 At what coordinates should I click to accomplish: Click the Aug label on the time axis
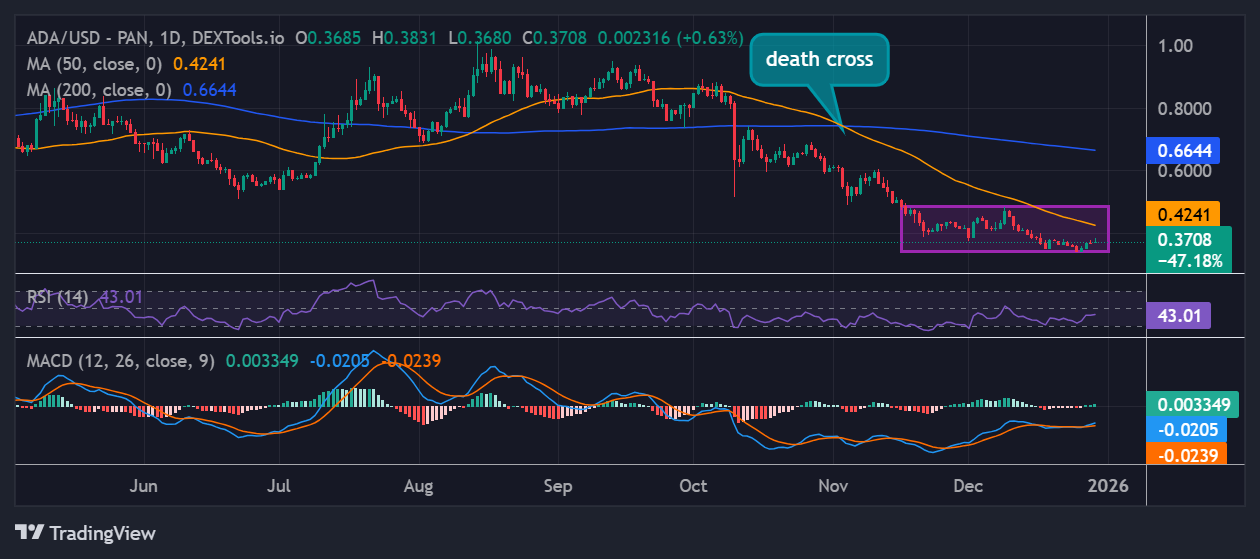pos(419,486)
